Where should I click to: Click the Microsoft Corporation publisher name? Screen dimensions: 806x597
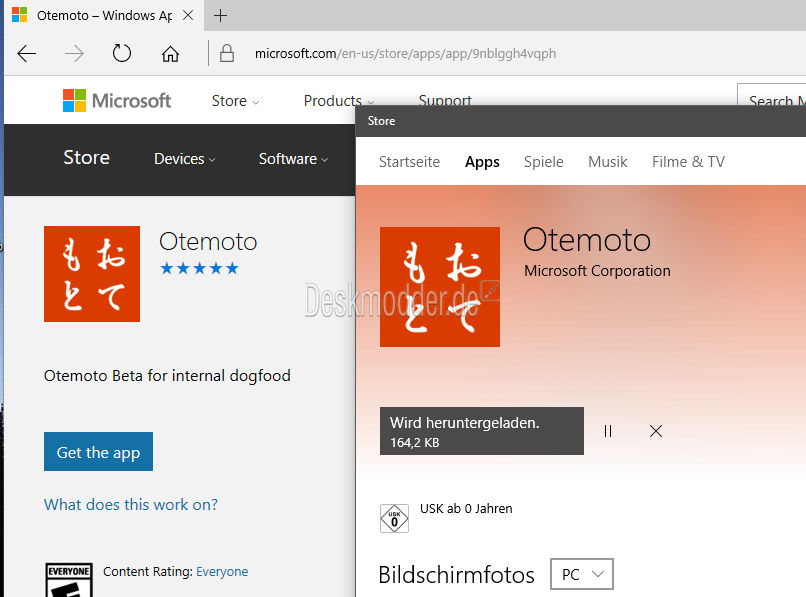point(597,271)
